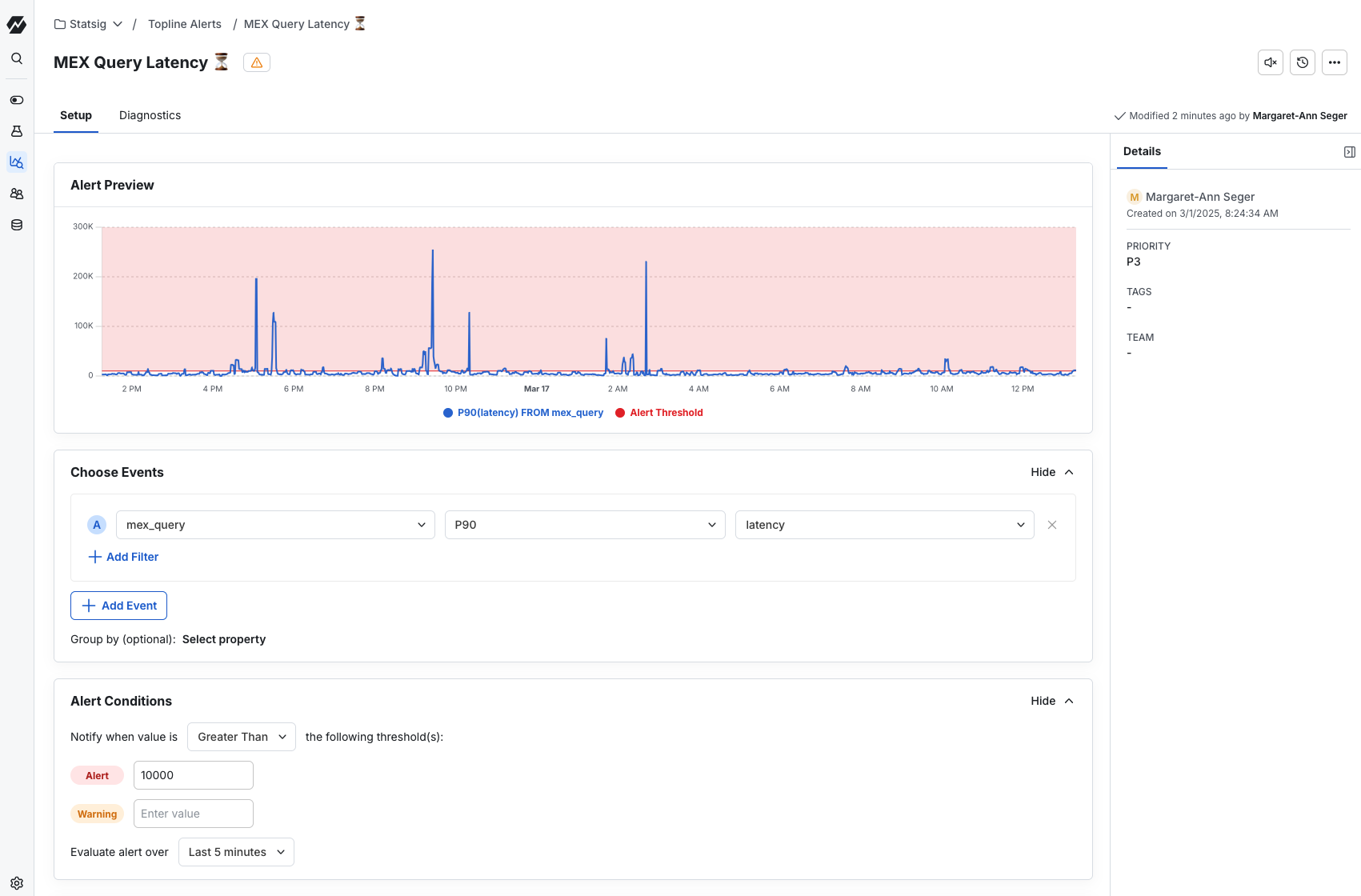Collapse the Details side panel
This screenshot has width=1361, height=896.
(1350, 152)
